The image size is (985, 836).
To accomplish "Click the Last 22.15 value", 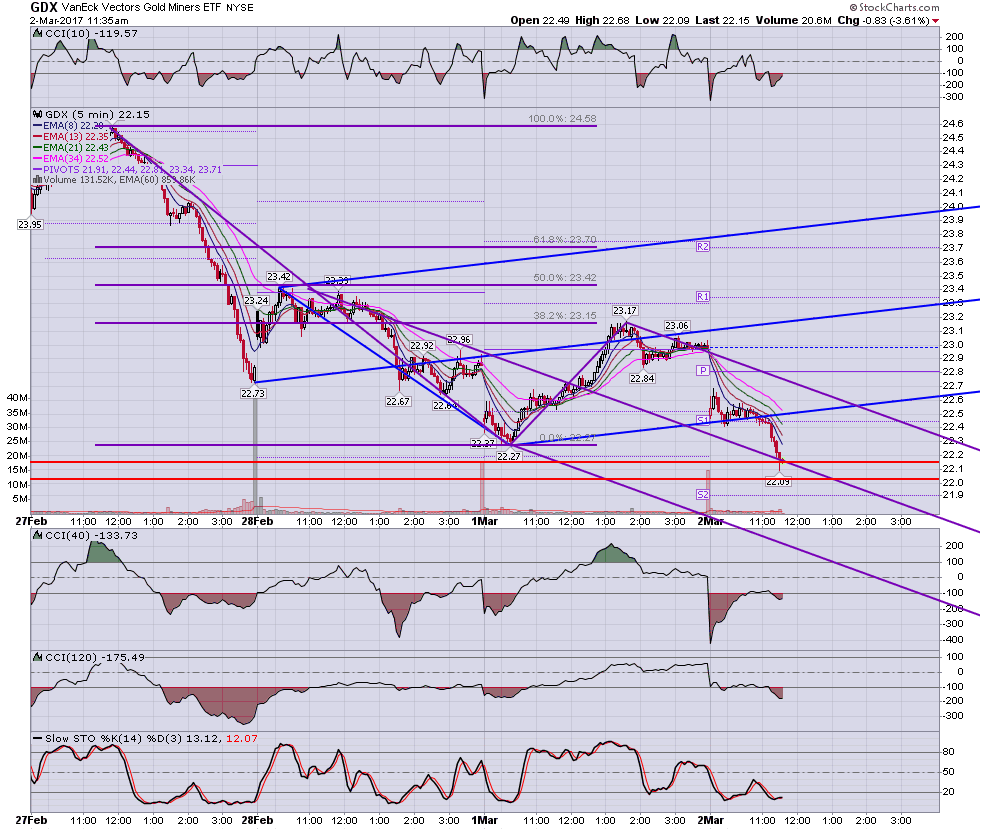I will tap(722, 20).
